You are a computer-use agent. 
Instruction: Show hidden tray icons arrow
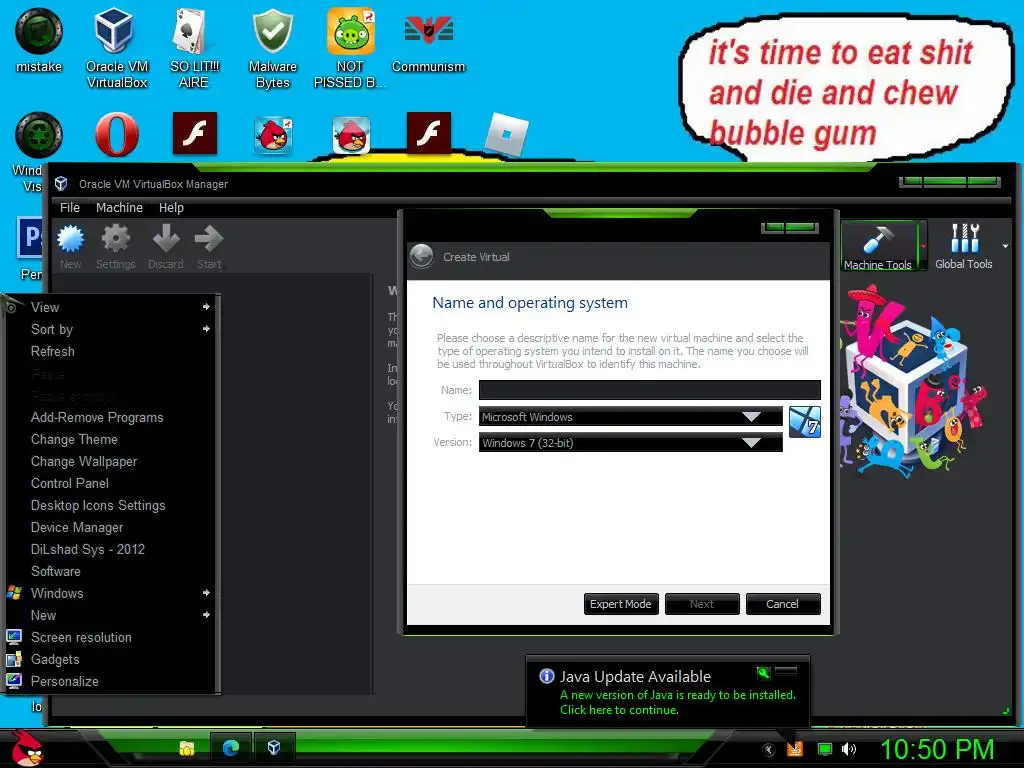pos(769,750)
